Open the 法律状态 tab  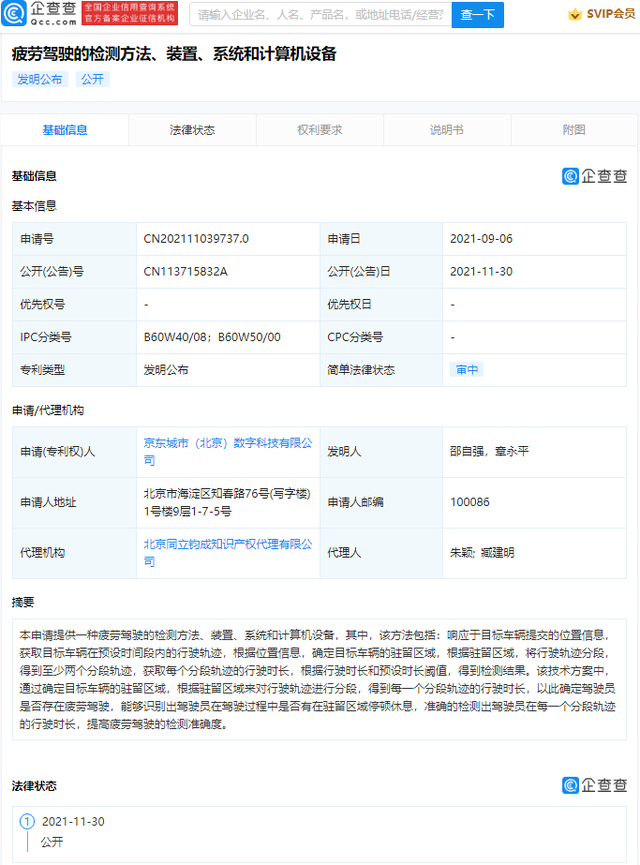[x=192, y=130]
